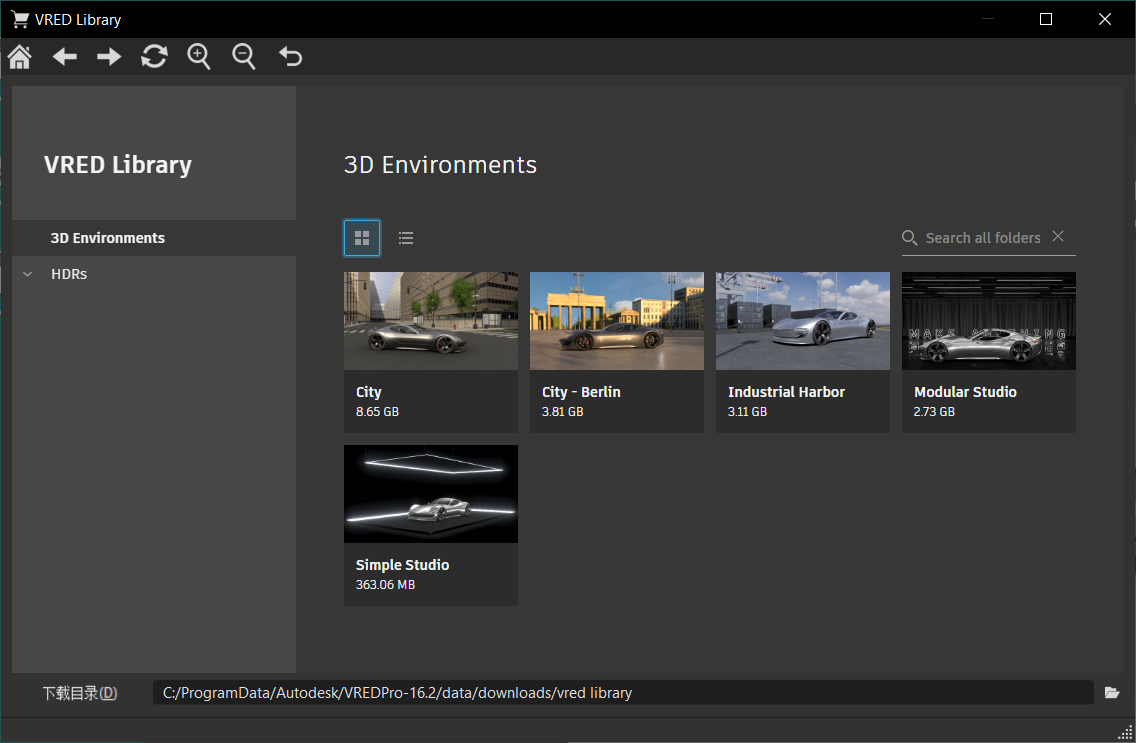This screenshot has height=743, width=1136.
Task: Zoom out using the magnifier minus icon
Action: pyautogui.click(x=243, y=56)
